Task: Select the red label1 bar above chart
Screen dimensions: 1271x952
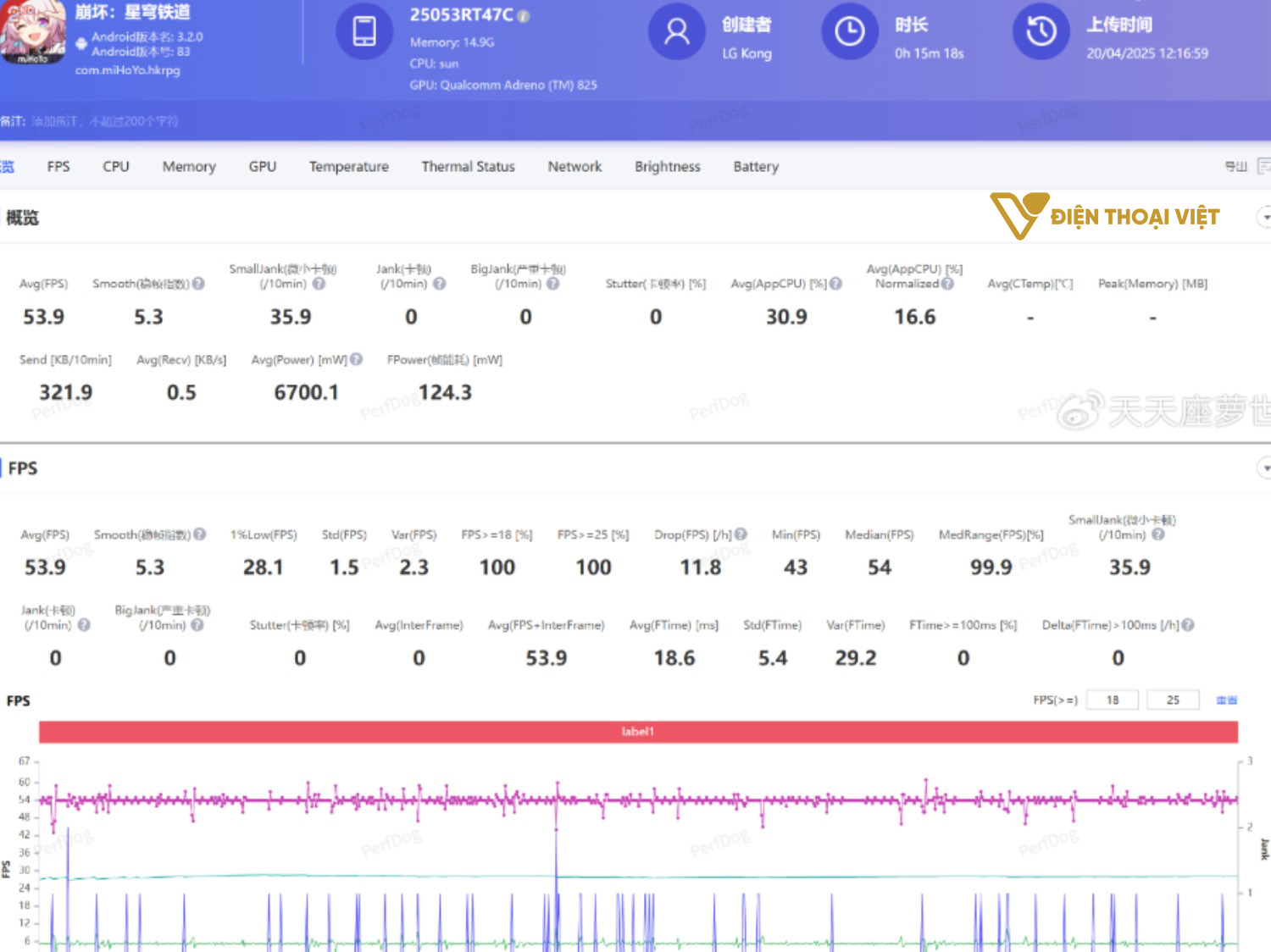Action: coord(637,732)
